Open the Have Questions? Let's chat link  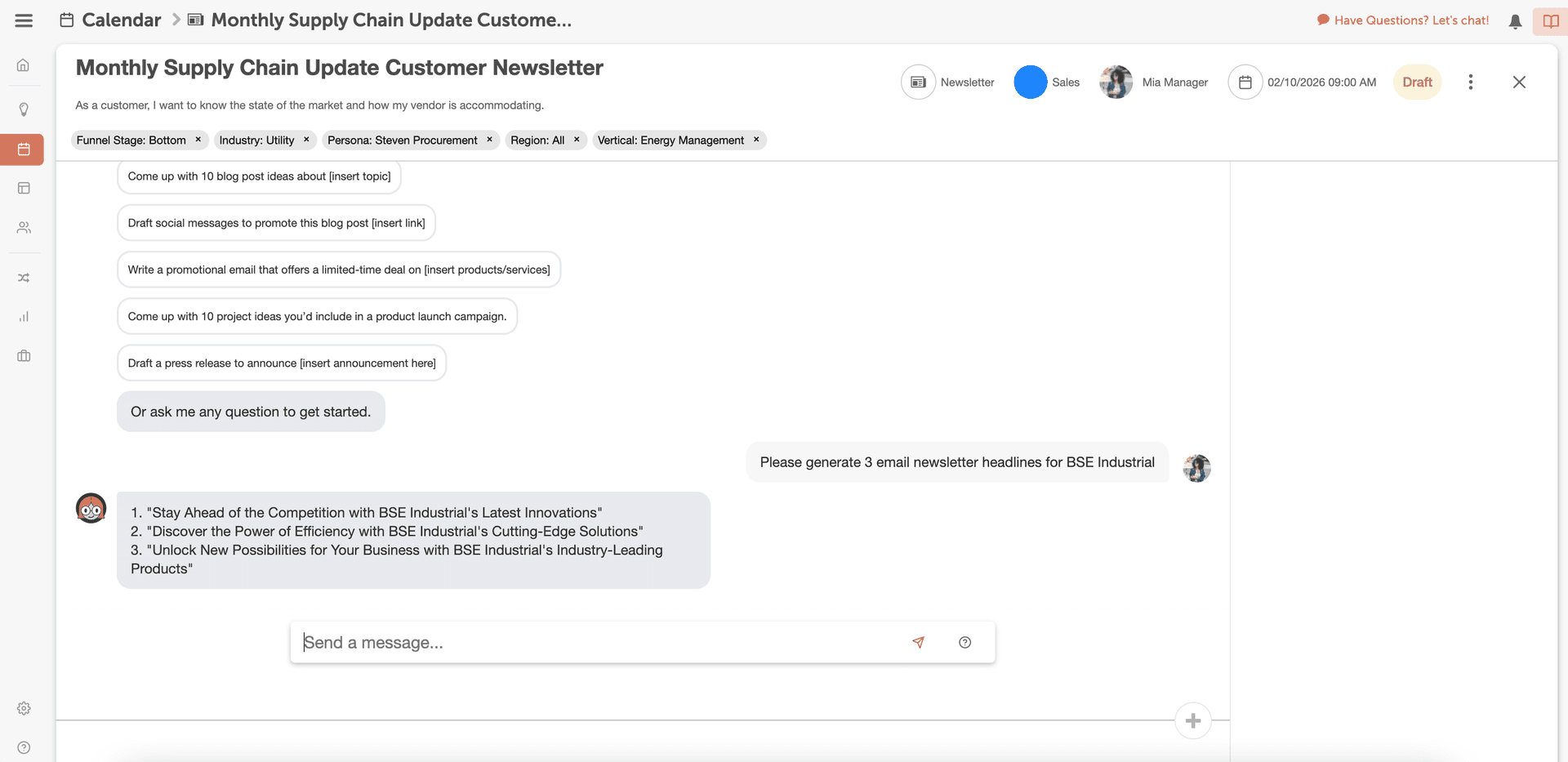[x=1410, y=20]
